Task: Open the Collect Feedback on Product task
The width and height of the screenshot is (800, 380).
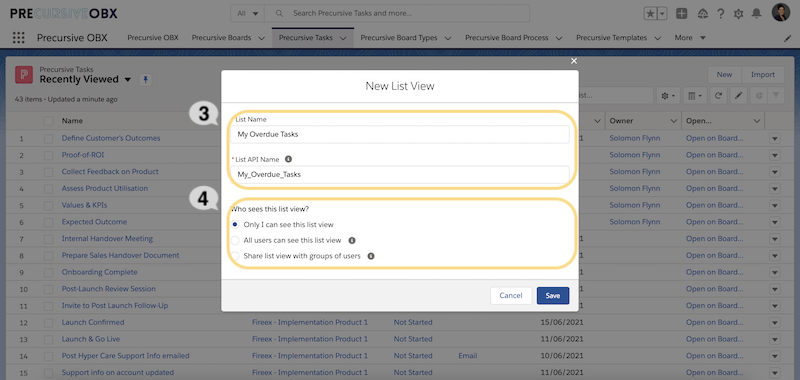Action: pyautogui.click(x=110, y=172)
